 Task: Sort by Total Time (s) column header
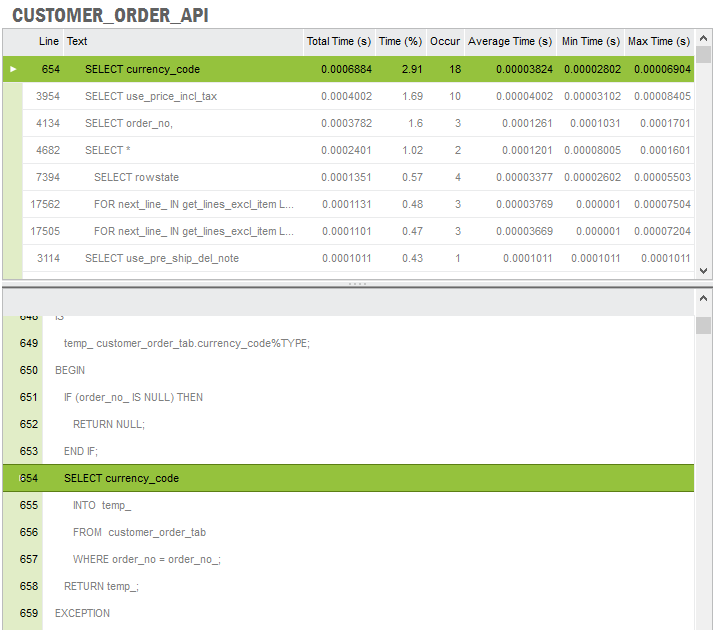tap(339, 42)
